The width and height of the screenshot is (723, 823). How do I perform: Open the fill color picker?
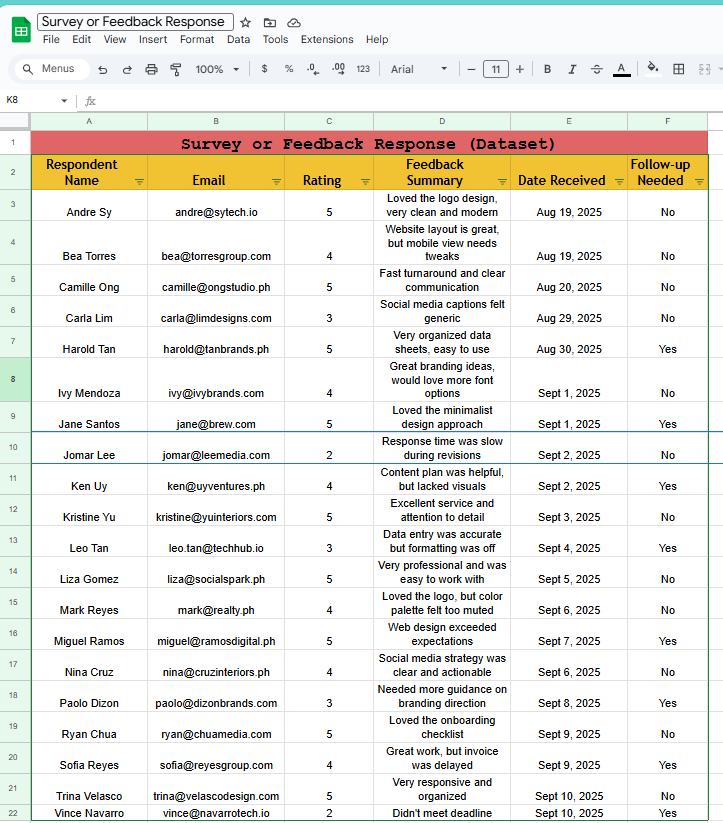tap(653, 69)
